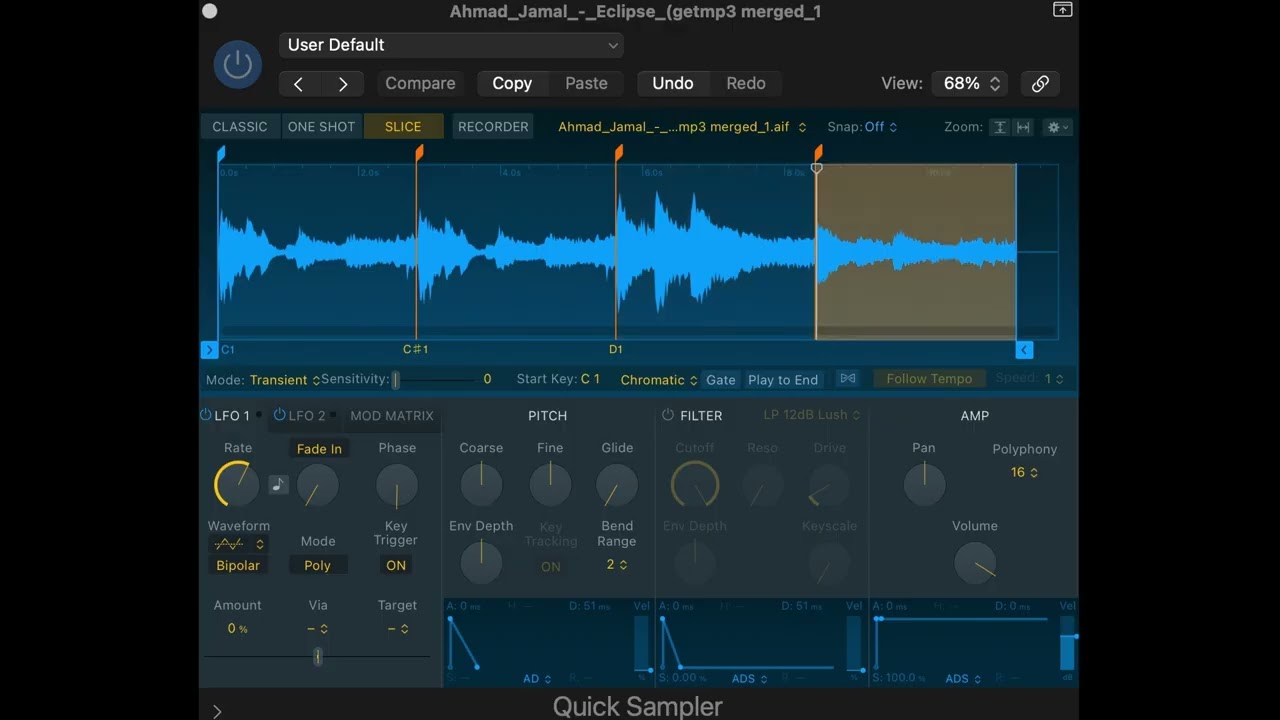
Task: Open the LFO 2 tab
Action: (x=307, y=416)
